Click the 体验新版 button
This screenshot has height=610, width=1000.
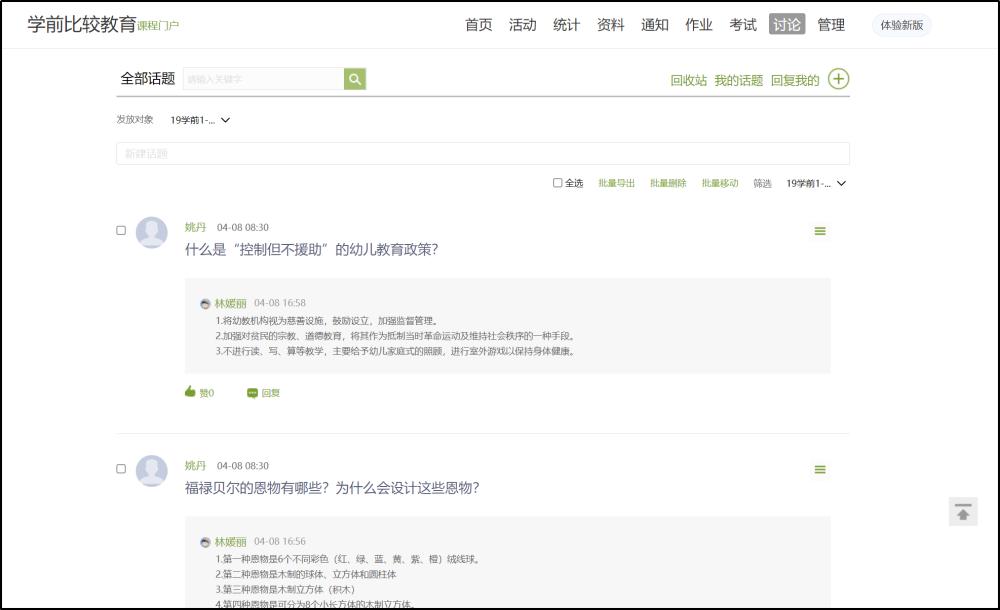pyautogui.click(x=901, y=25)
